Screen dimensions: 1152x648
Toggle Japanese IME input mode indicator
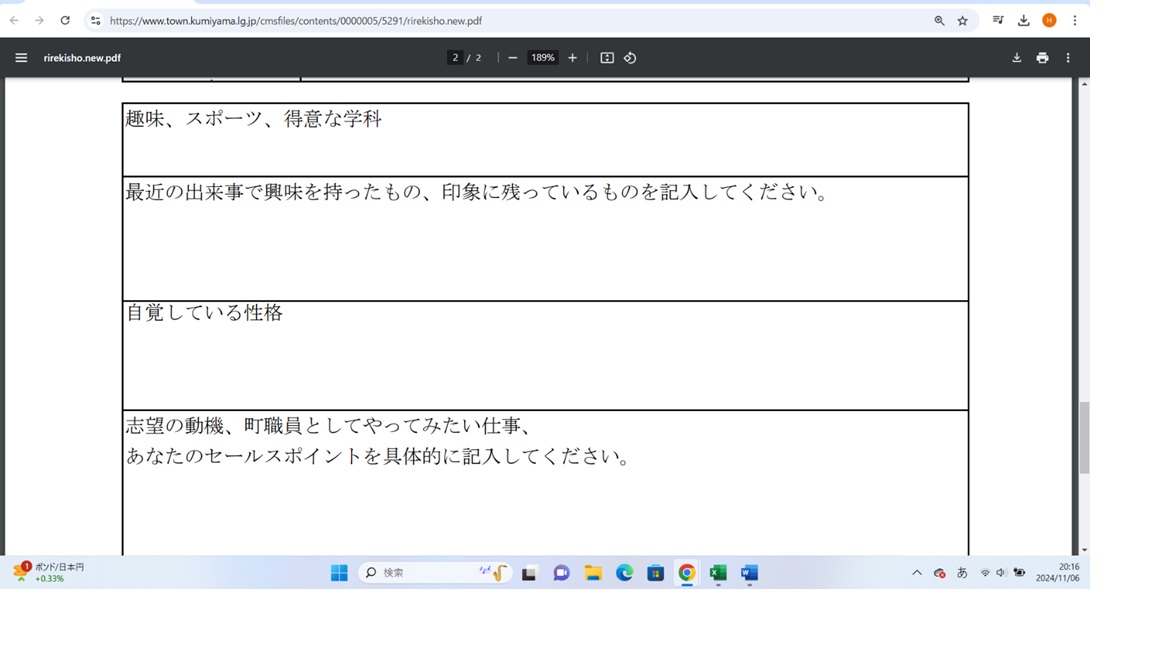(962, 573)
